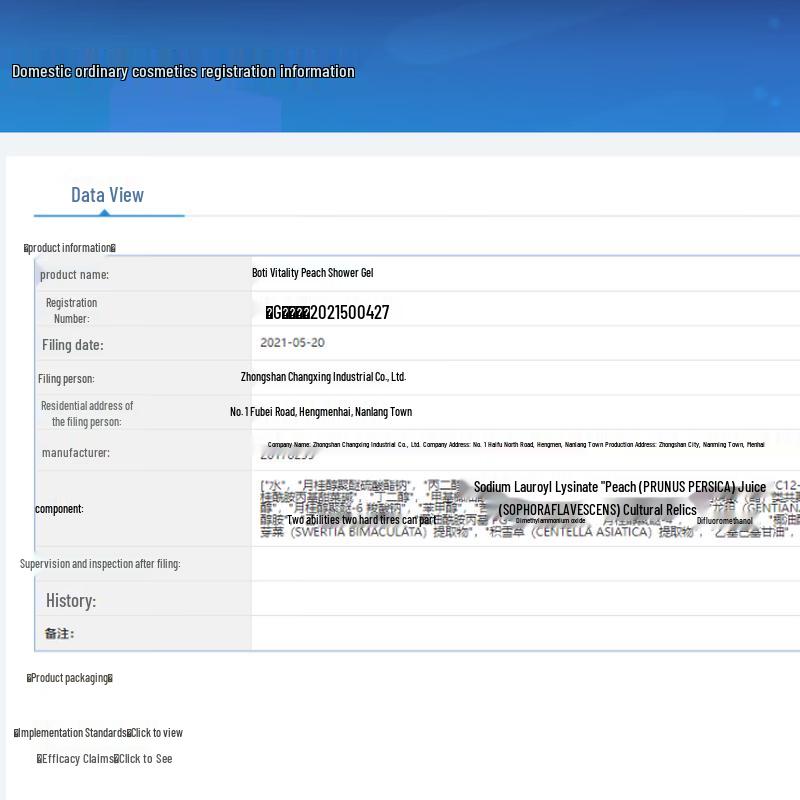The image size is (800, 800).
Task: Click the filing date 2021-05-20
Action: tap(292, 342)
